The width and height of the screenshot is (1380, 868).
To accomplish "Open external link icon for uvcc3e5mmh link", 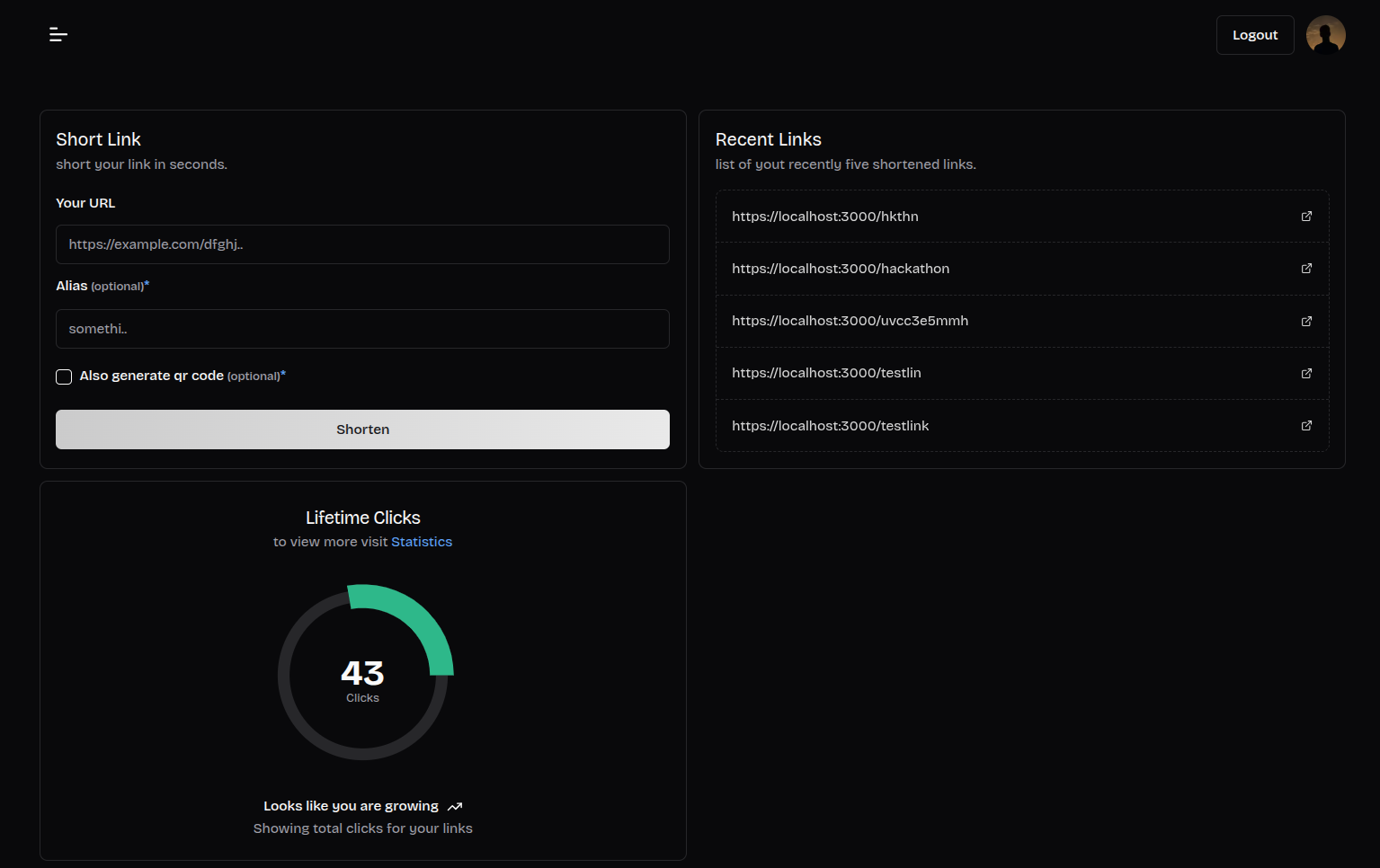I will (1306, 322).
